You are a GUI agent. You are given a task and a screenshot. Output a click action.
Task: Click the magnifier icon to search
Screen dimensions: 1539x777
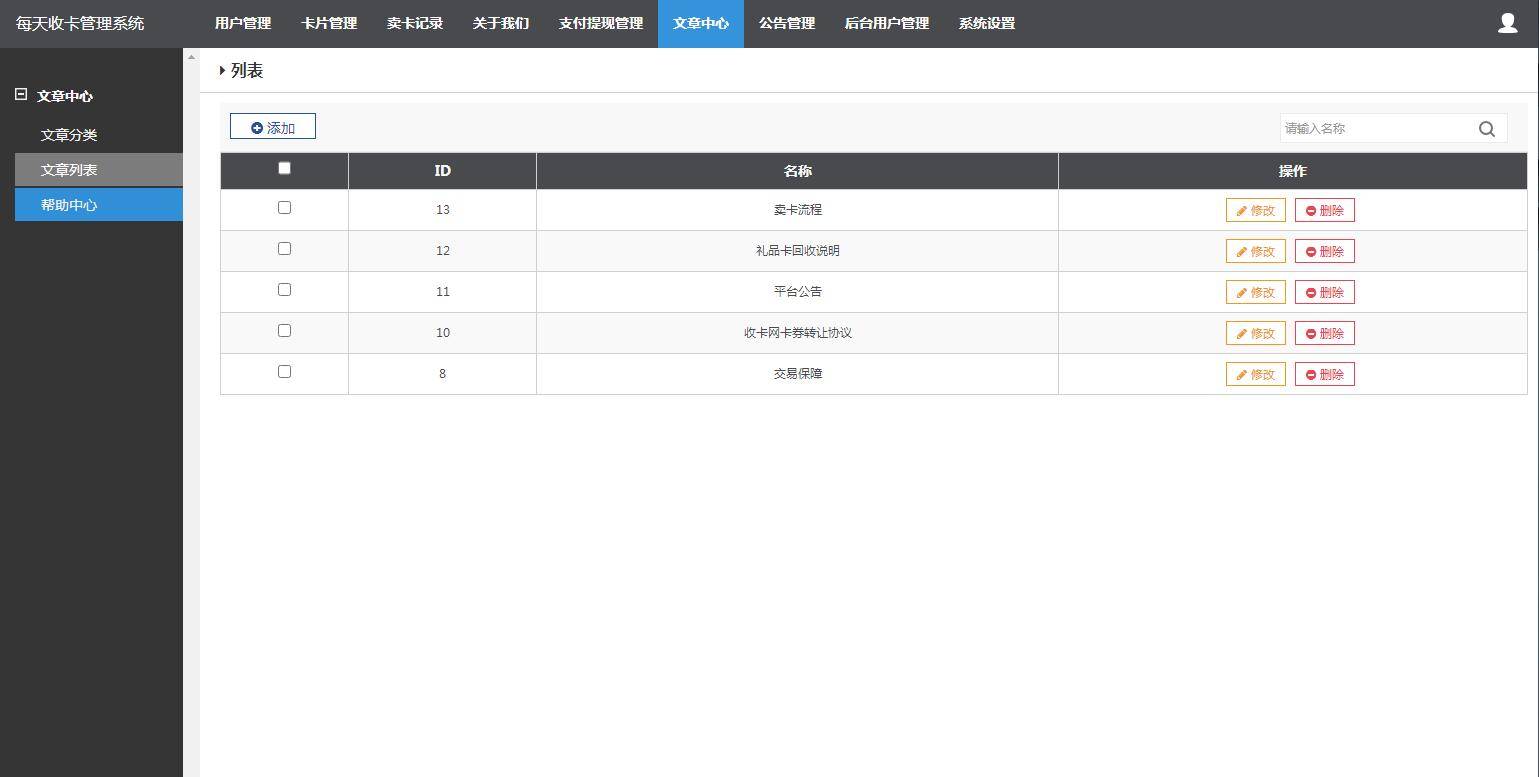[1486, 128]
